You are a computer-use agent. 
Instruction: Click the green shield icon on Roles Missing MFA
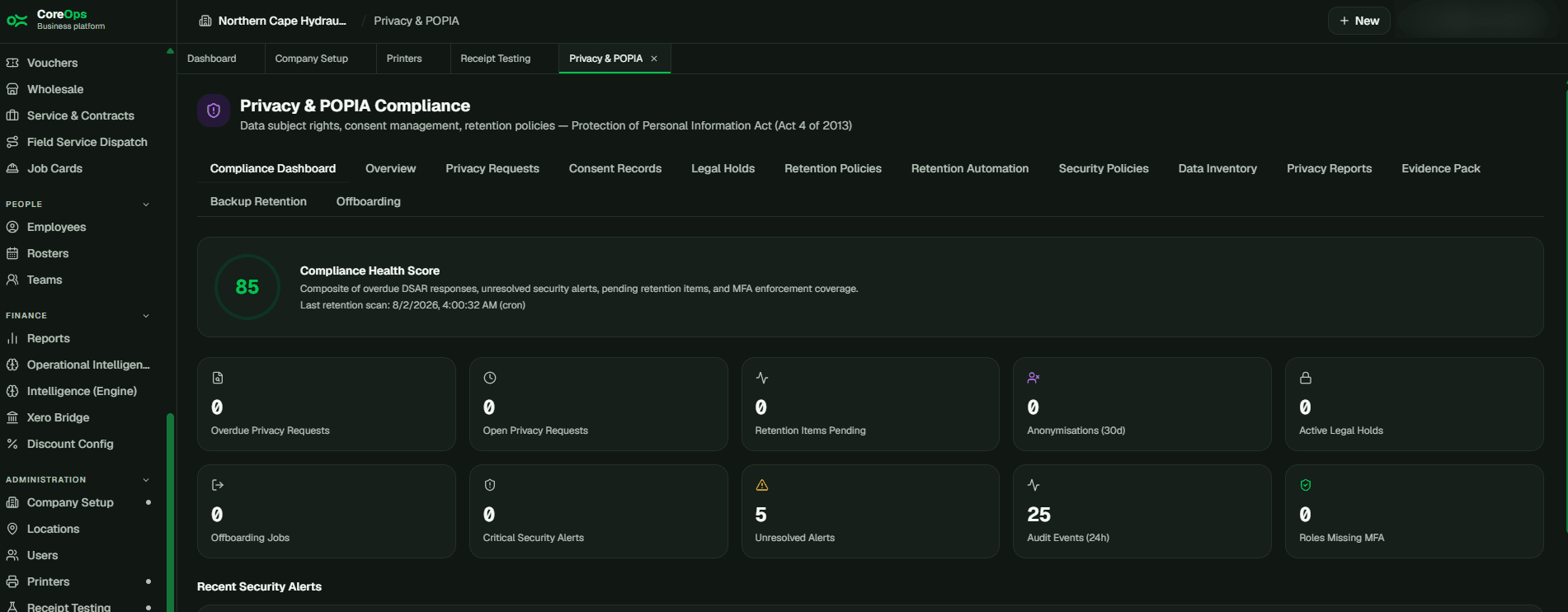coord(1306,485)
